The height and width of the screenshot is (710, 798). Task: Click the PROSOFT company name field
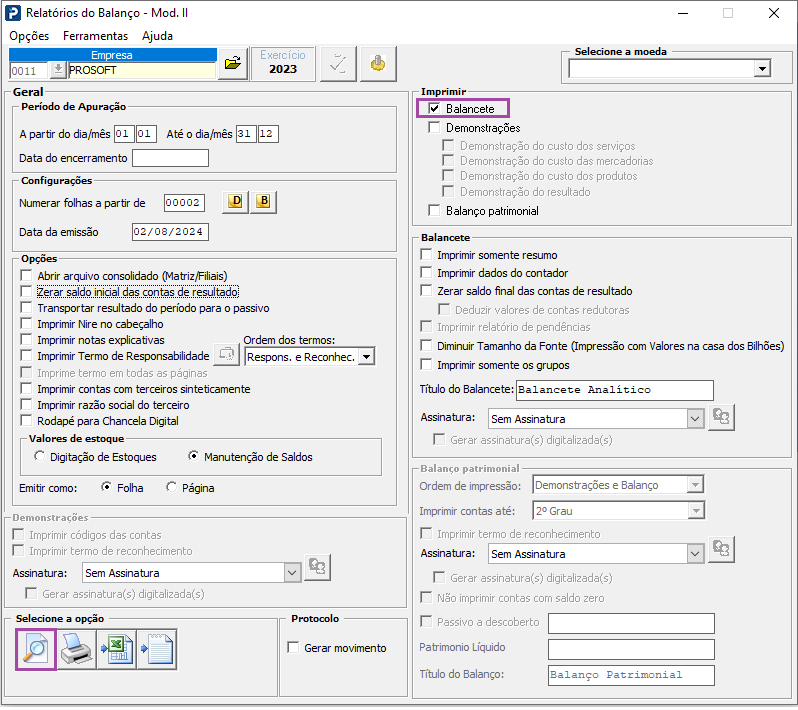pyautogui.click(x=141, y=70)
